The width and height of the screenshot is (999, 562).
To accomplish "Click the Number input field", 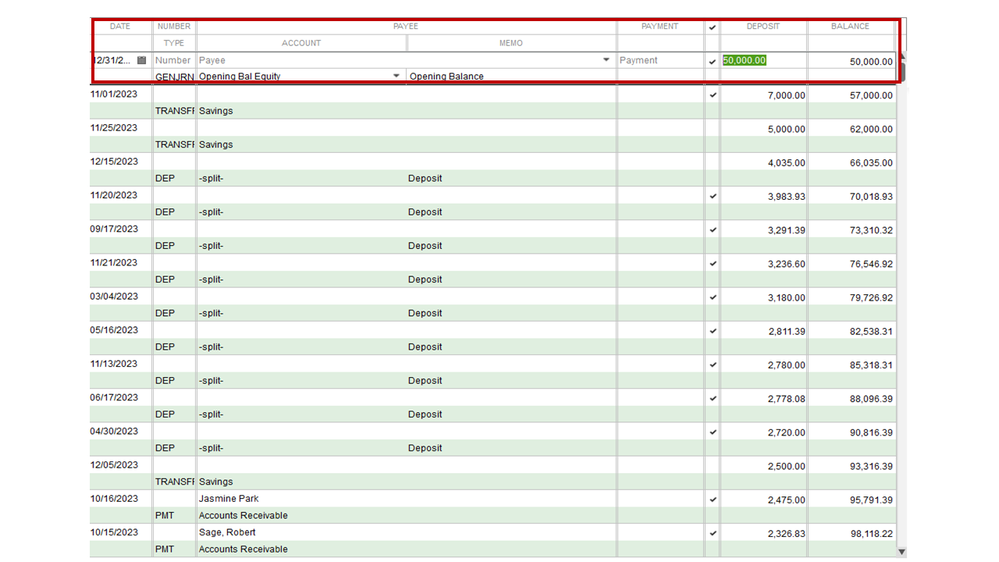I will 173,60.
